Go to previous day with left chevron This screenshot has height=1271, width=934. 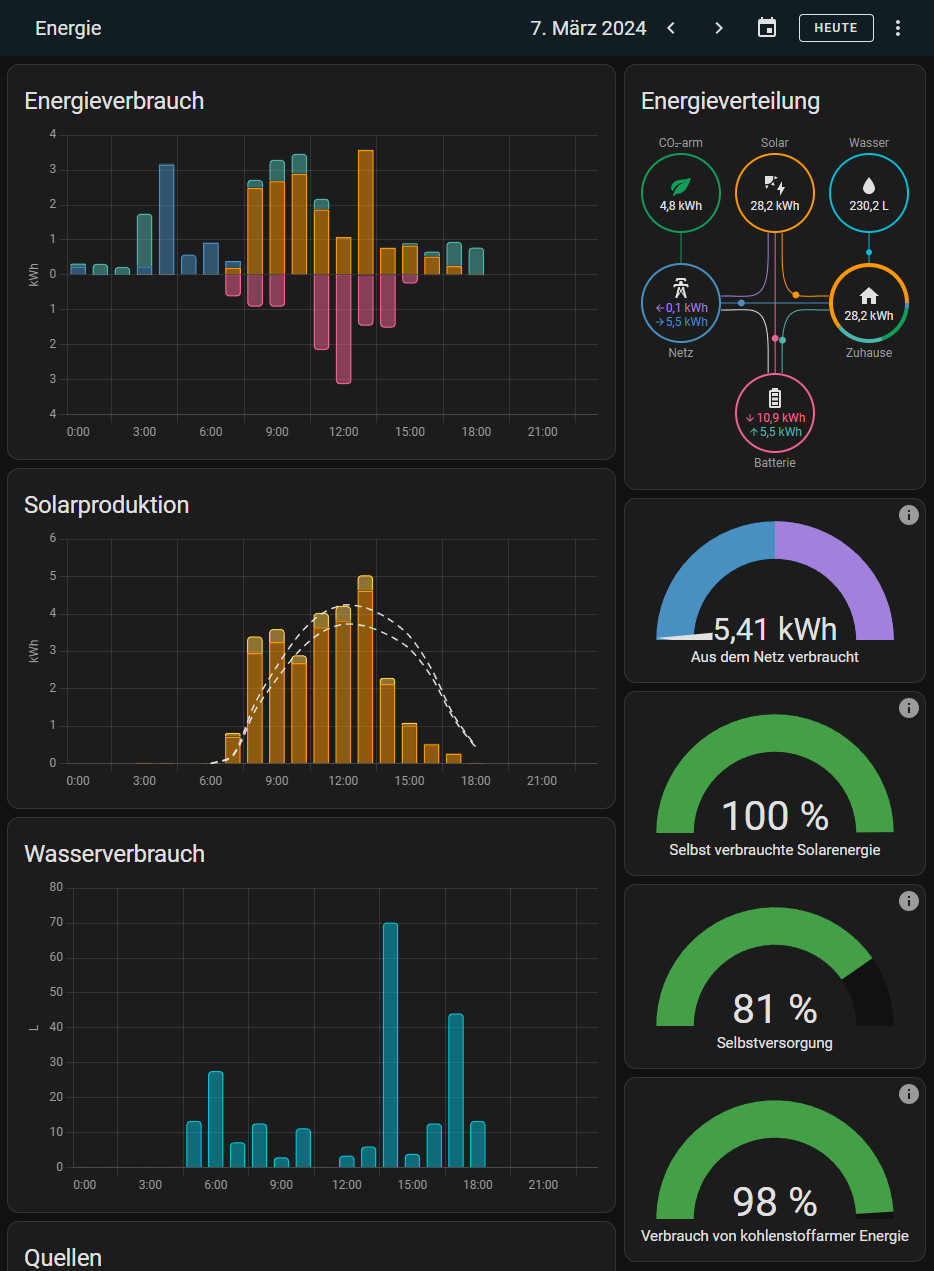click(671, 28)
